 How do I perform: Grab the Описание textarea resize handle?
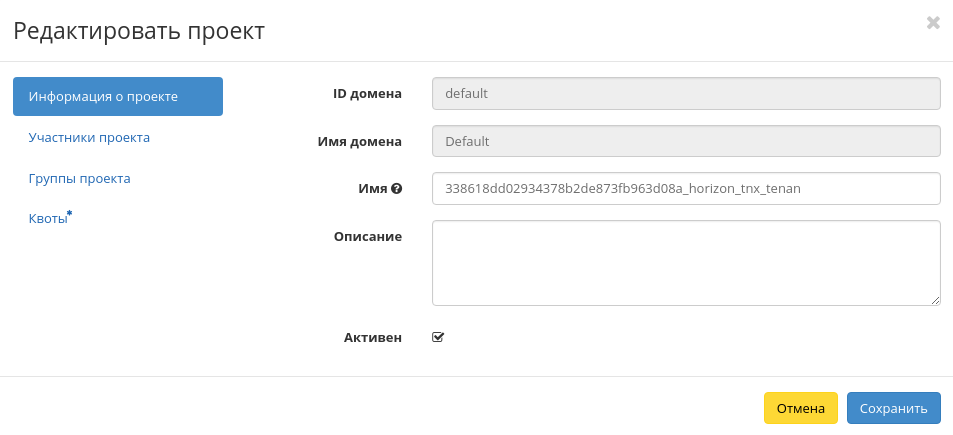(935, 299)
